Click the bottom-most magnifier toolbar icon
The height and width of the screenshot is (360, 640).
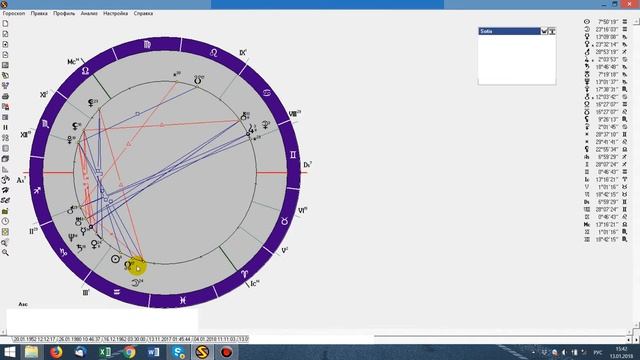[5, 253]
